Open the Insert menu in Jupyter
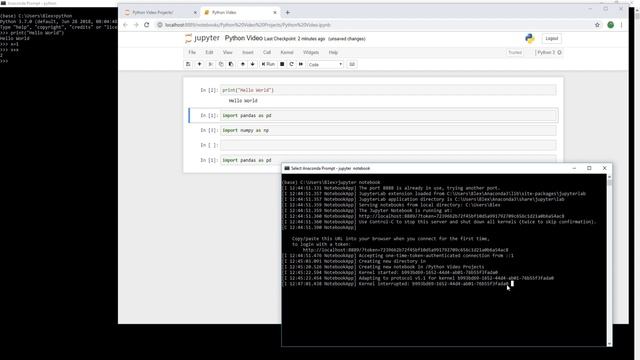 tap(248, 52)
